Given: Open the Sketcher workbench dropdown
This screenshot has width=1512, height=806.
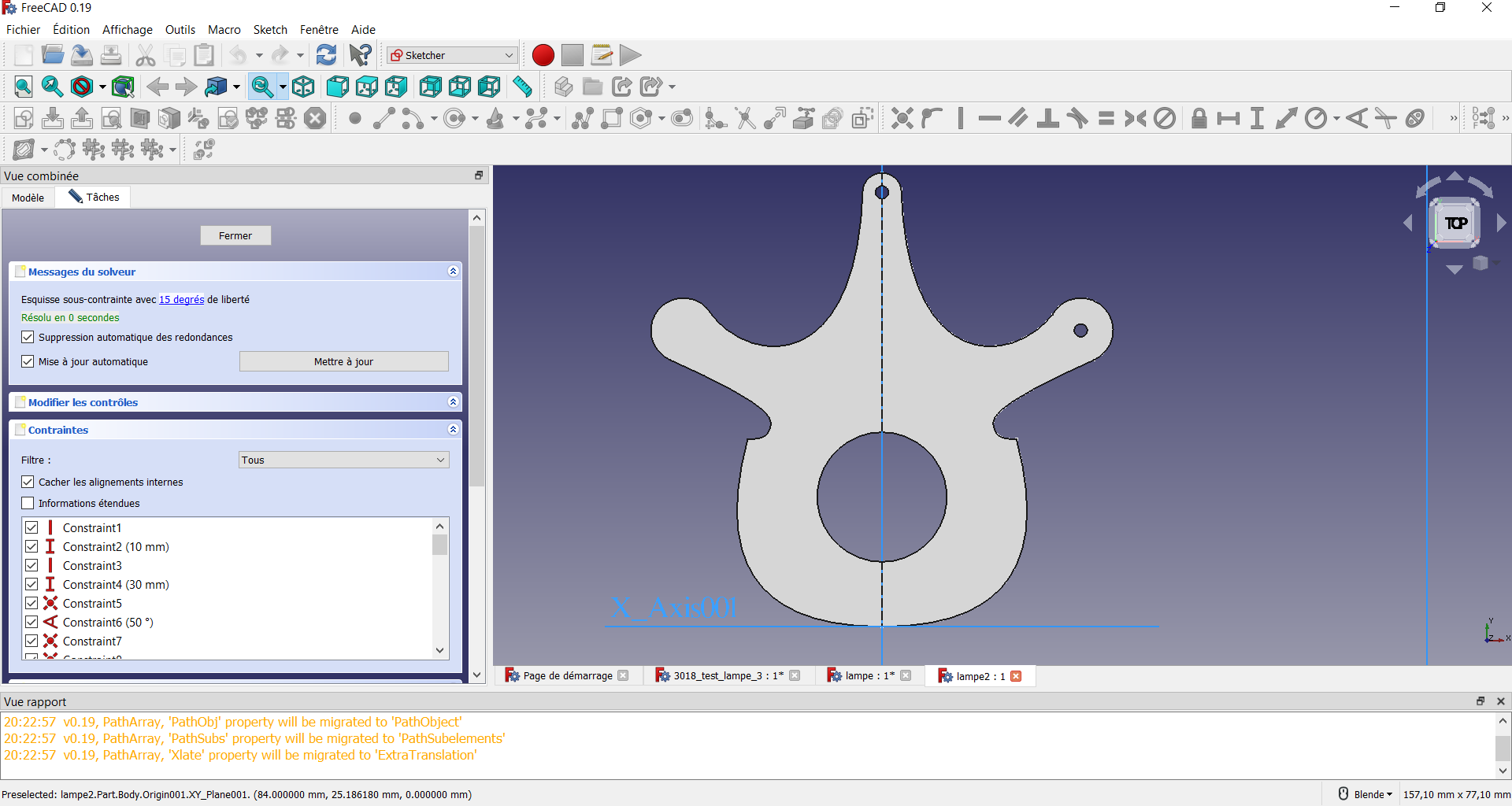Looking at the screenshot, I should coord(452,55).
